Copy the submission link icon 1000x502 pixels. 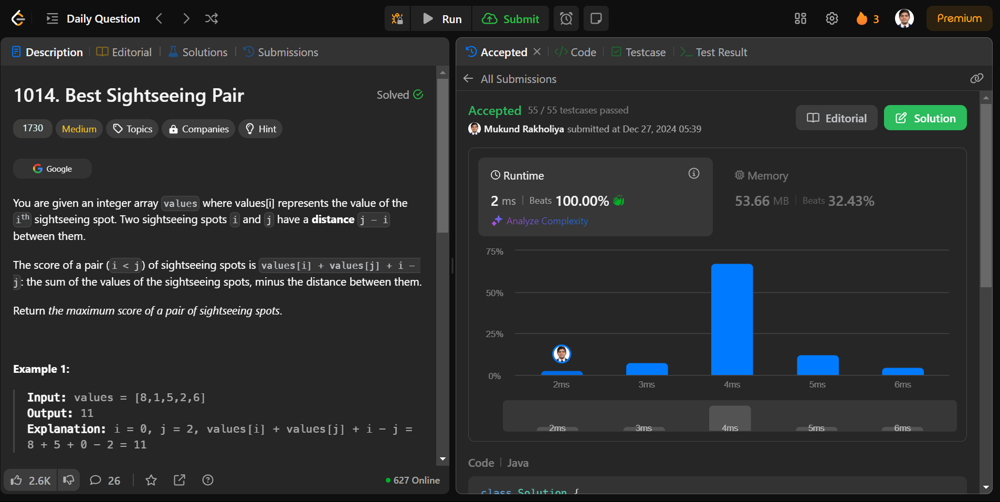click(976, 78)
